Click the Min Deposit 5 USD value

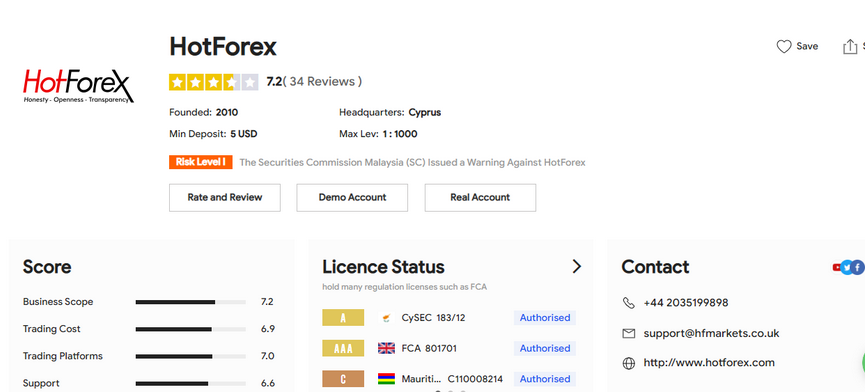(x=244, y=134)
